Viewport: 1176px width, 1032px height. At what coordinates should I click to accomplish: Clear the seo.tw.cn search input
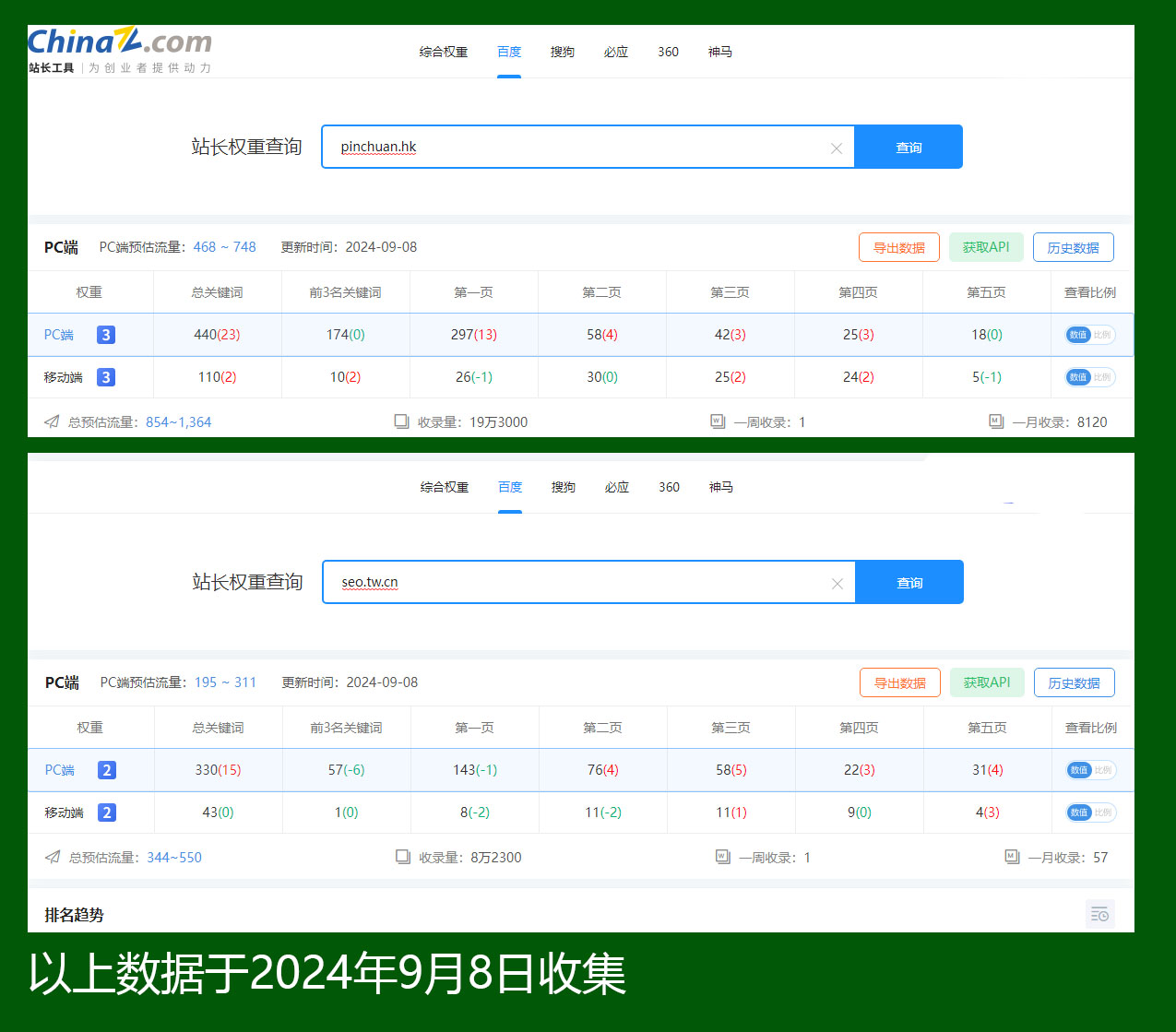click(x=837, y=583)
